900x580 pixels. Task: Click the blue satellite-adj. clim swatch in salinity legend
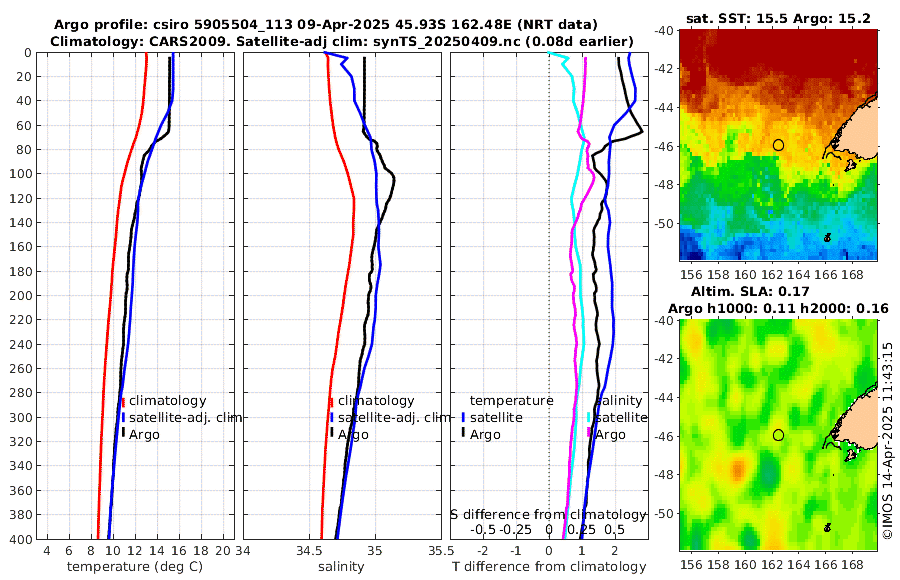coord(331,417)
